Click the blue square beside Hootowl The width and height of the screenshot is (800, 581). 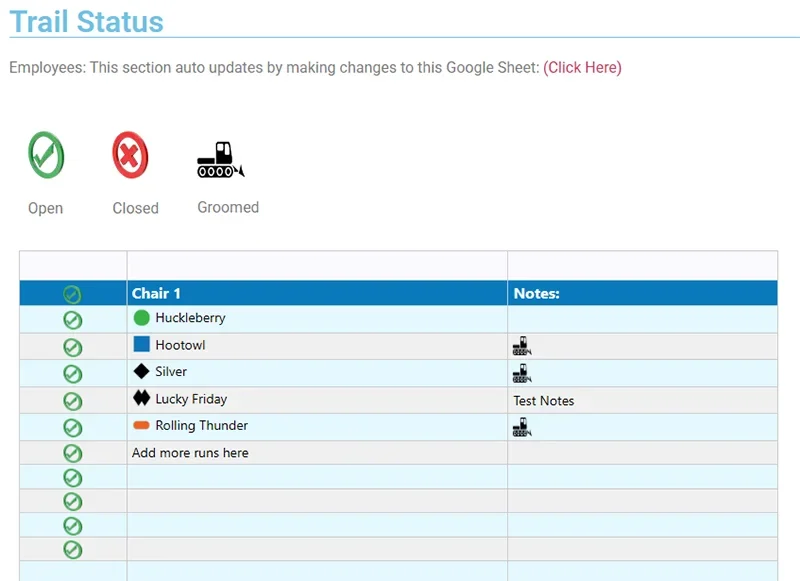[141, 345]
